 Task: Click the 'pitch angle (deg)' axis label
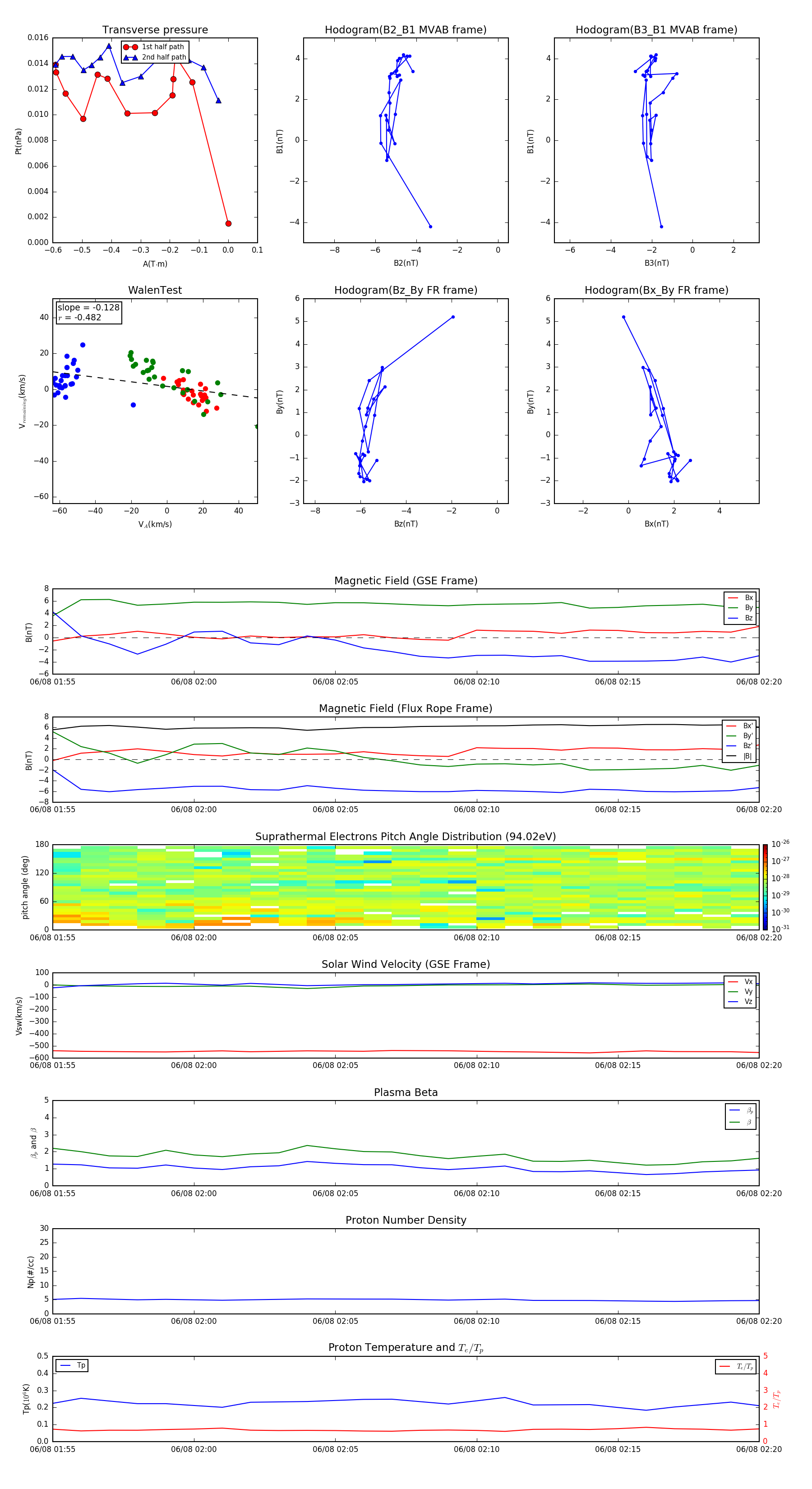tap(25, 887)
